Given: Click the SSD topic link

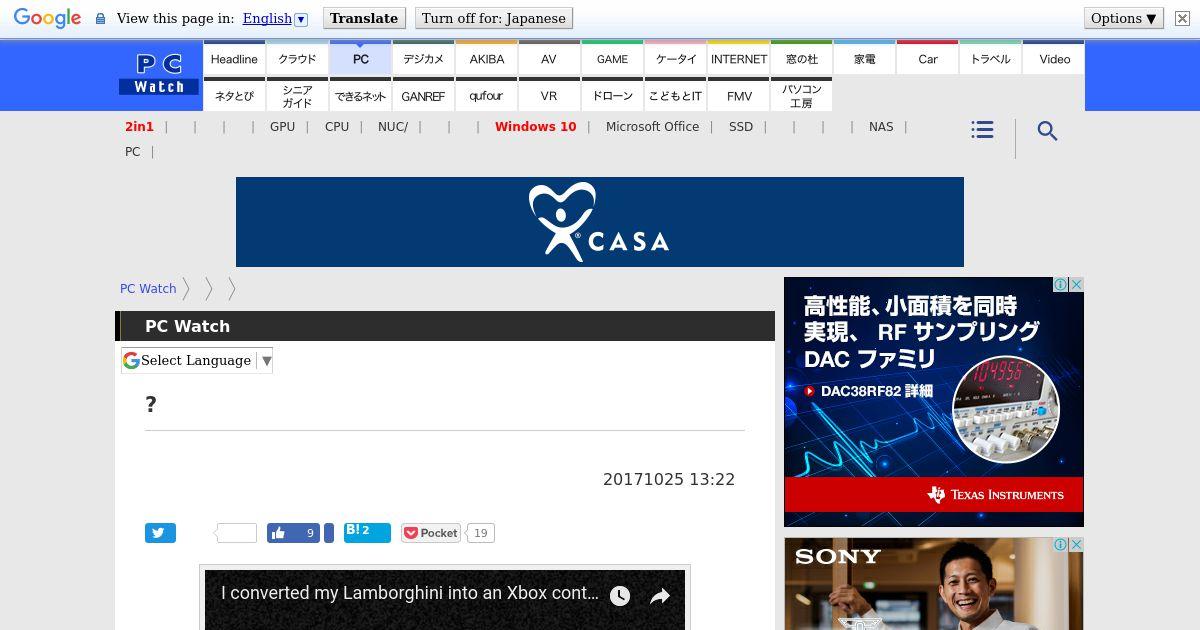Looking at the screenshot, I should (x=741, y=127).
